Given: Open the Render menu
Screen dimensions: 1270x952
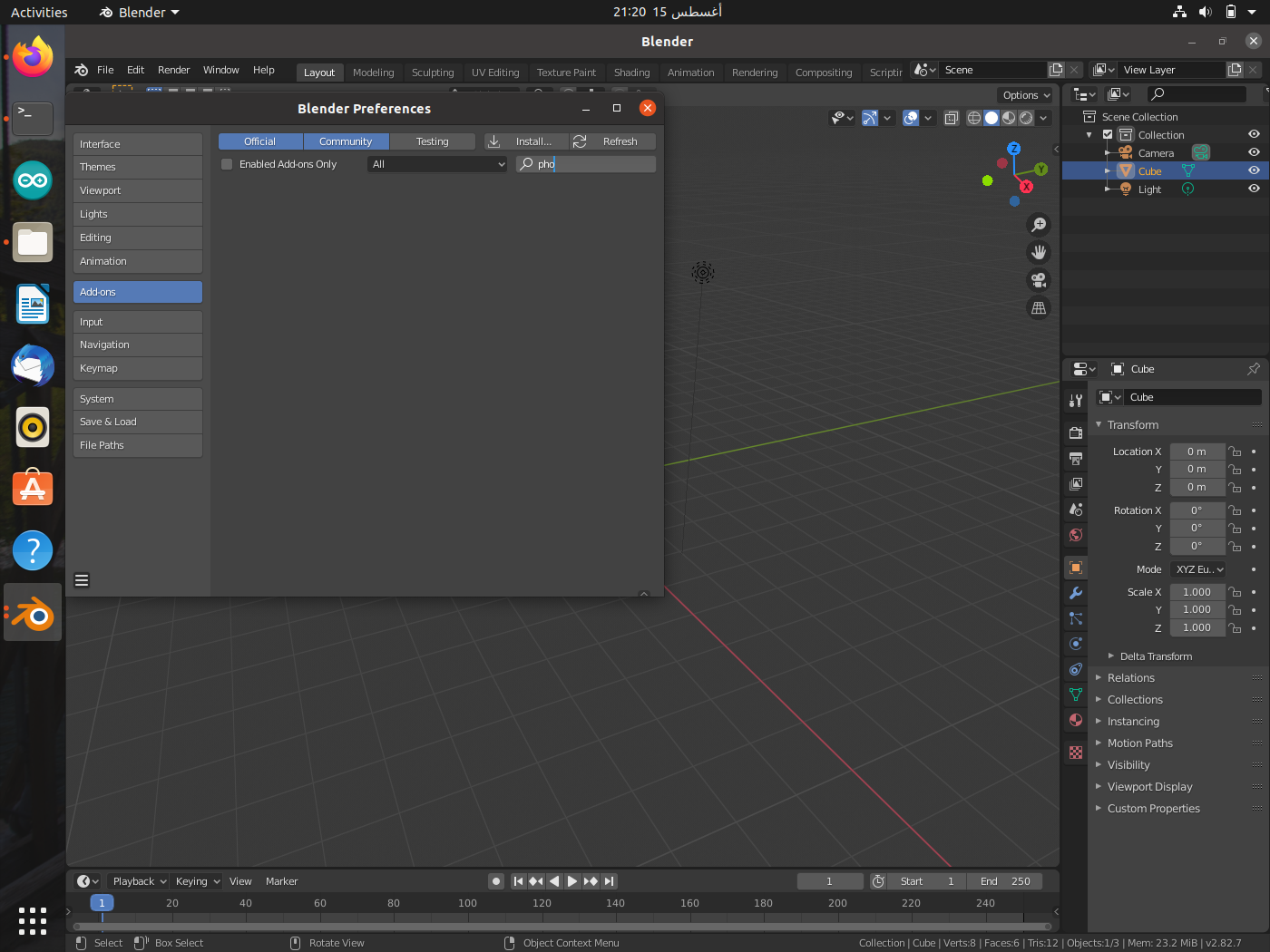Looking at the screenshot, I should click(173, 70).
